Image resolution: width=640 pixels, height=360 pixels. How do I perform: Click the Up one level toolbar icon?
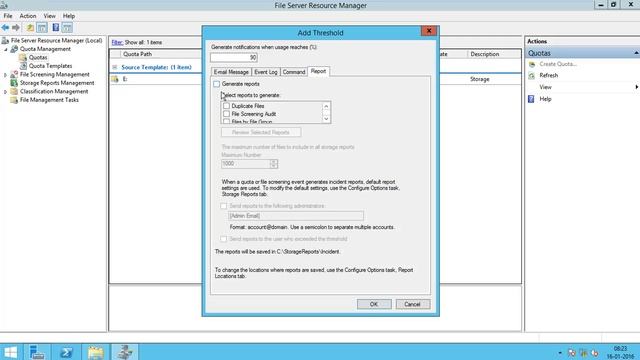pos(30,27)
